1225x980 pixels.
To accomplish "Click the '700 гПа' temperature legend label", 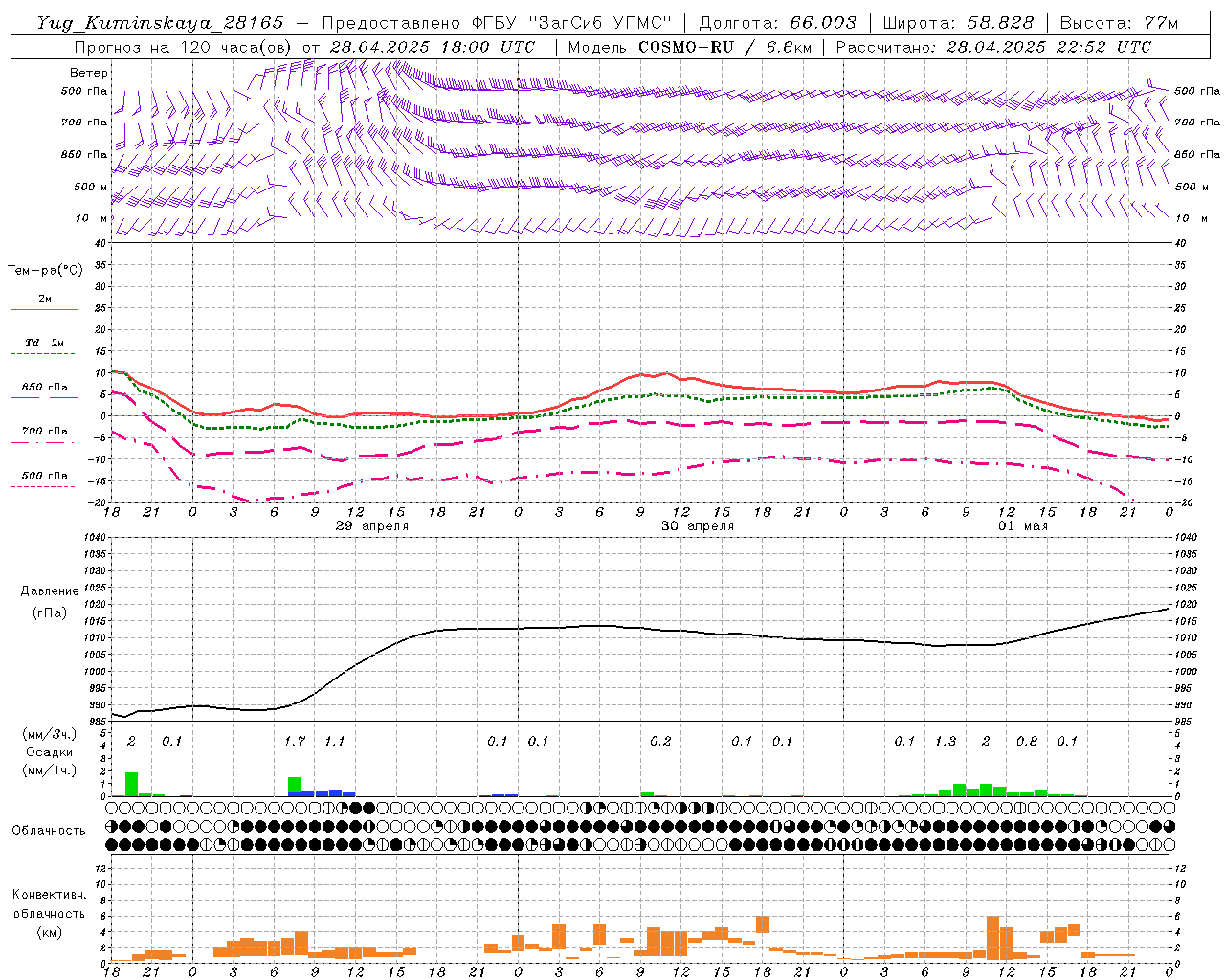I will pos(44,432).
